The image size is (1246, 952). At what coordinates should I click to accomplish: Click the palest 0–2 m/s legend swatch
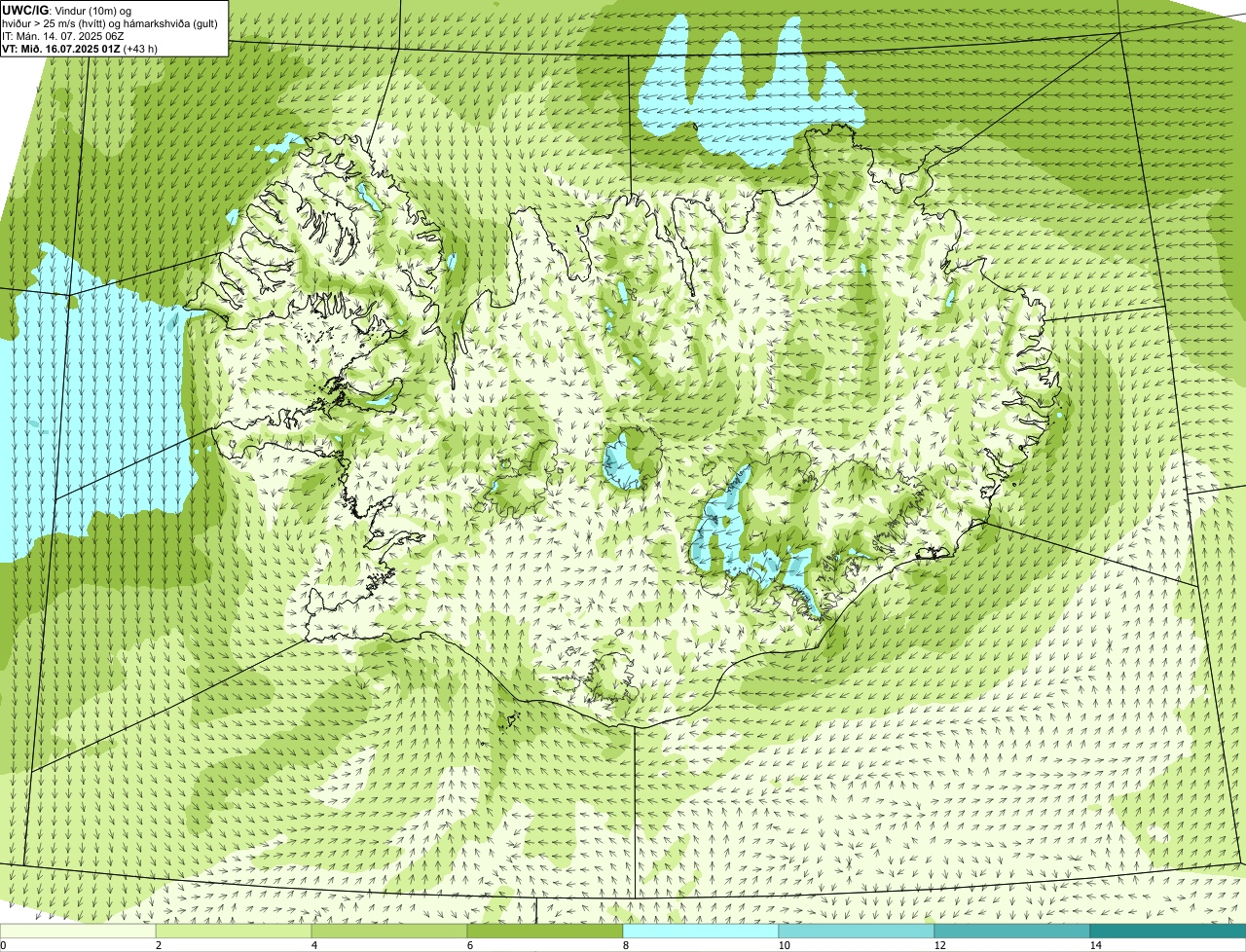click(78, 931)
